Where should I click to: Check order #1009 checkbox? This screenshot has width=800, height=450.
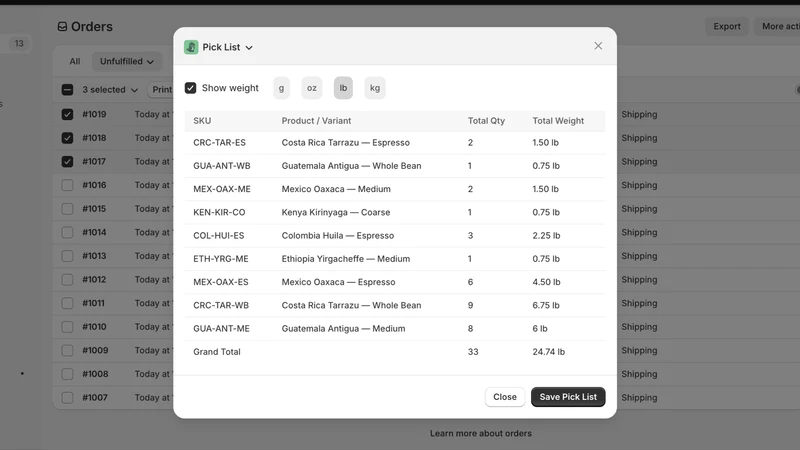67,351
